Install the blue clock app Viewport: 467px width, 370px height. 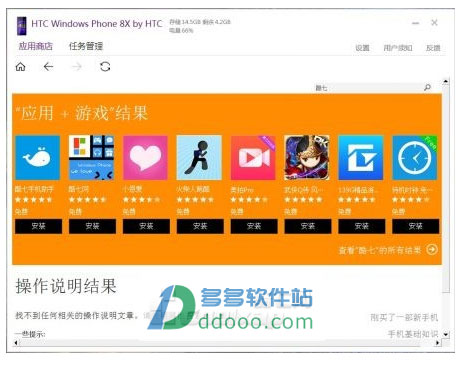[x=415, y=226]
